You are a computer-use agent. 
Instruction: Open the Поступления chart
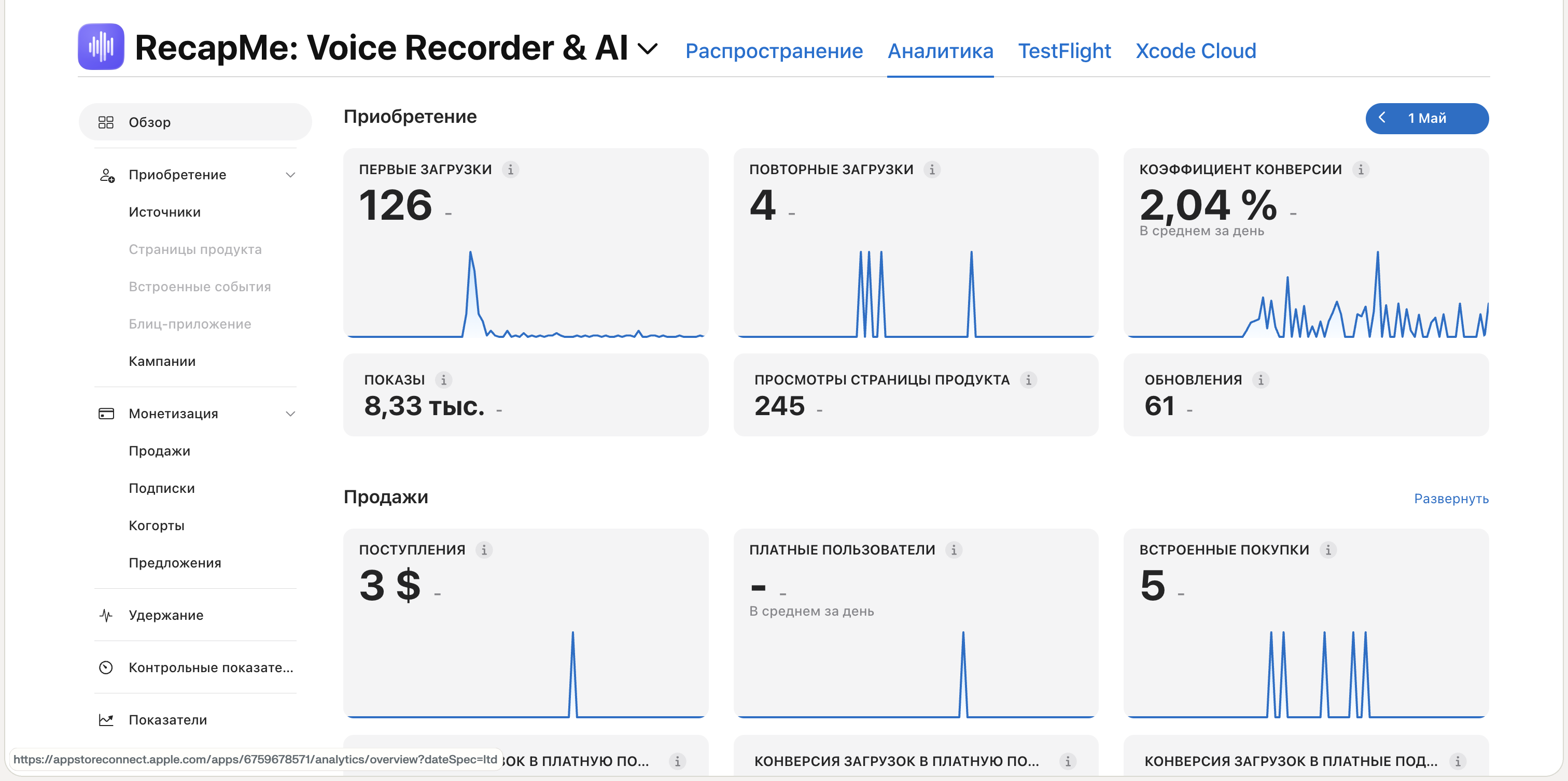pos(525,674)
